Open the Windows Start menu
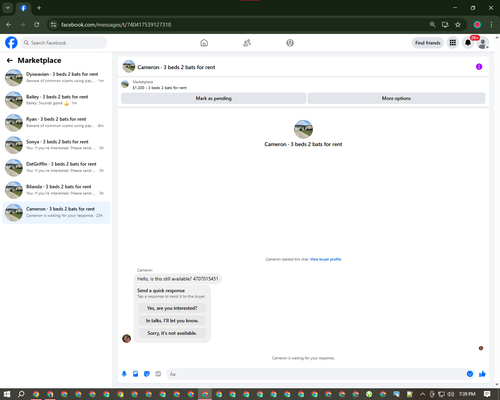The width and height of the screenshot is (500, 400). (7, 394)
